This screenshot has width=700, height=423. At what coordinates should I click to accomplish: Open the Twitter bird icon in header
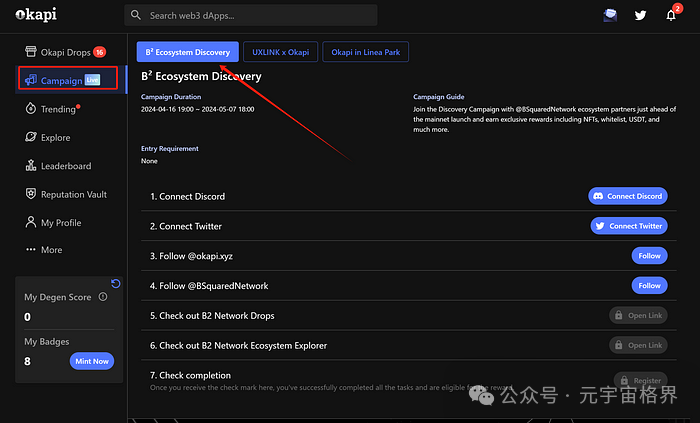pos(641,15)
